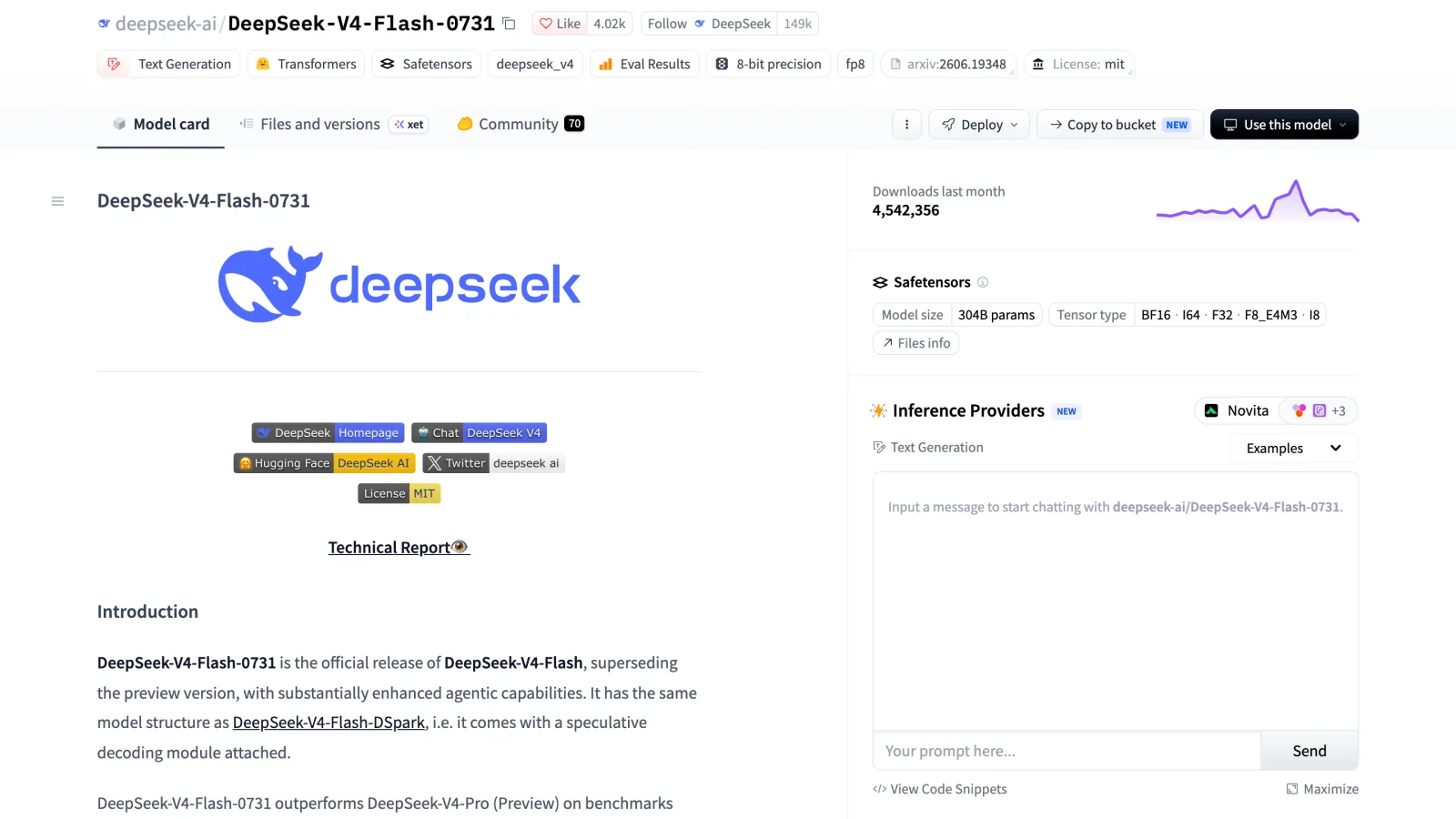The width and height of the screenshot is (1456, 819).
Task: Click the deepseek-ai organization name in header
Action: [x=166, y=24]
